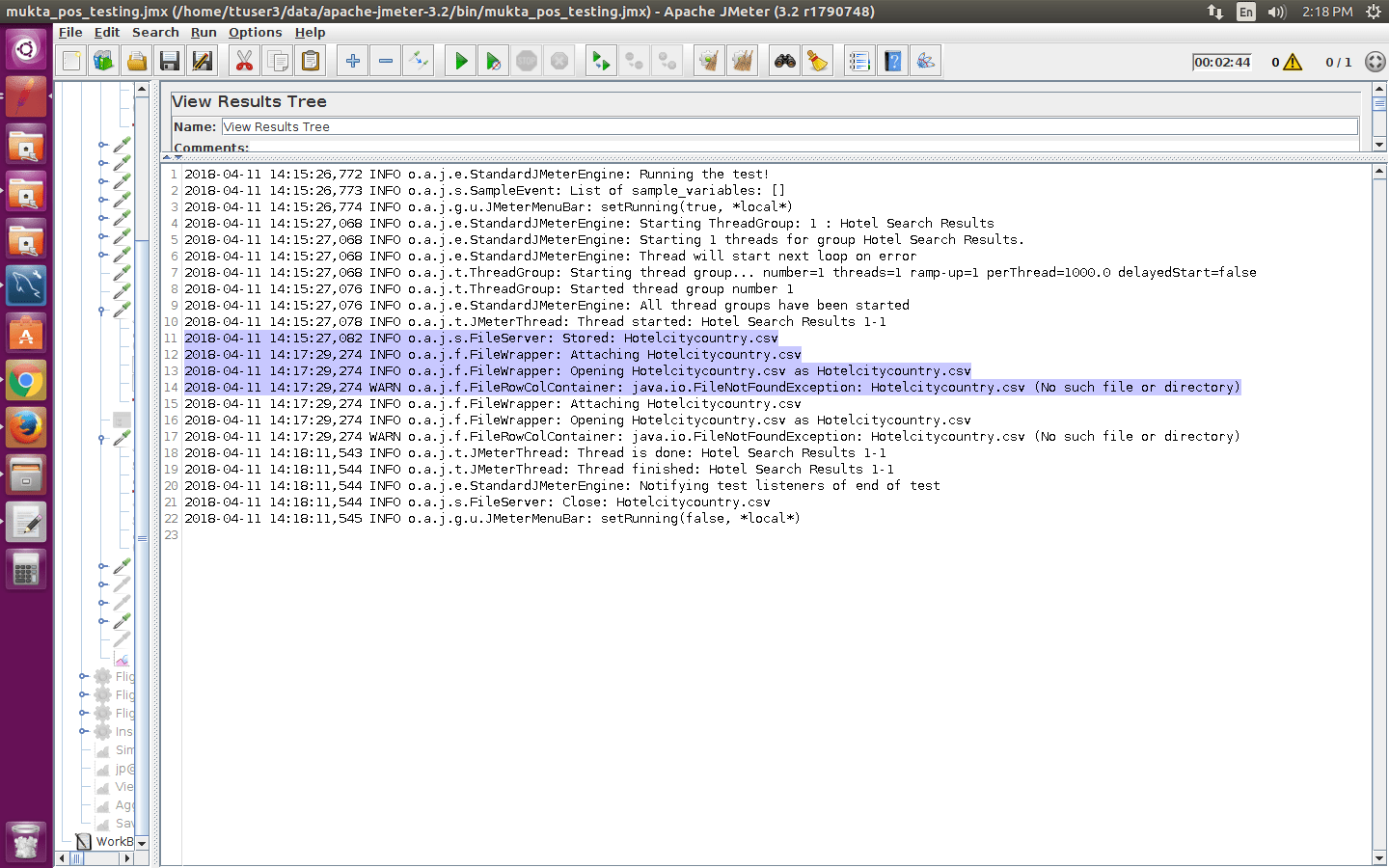Collapse the third Flight gear node
This screenshot has height=868, width=1389.
[x=83, y=713]
